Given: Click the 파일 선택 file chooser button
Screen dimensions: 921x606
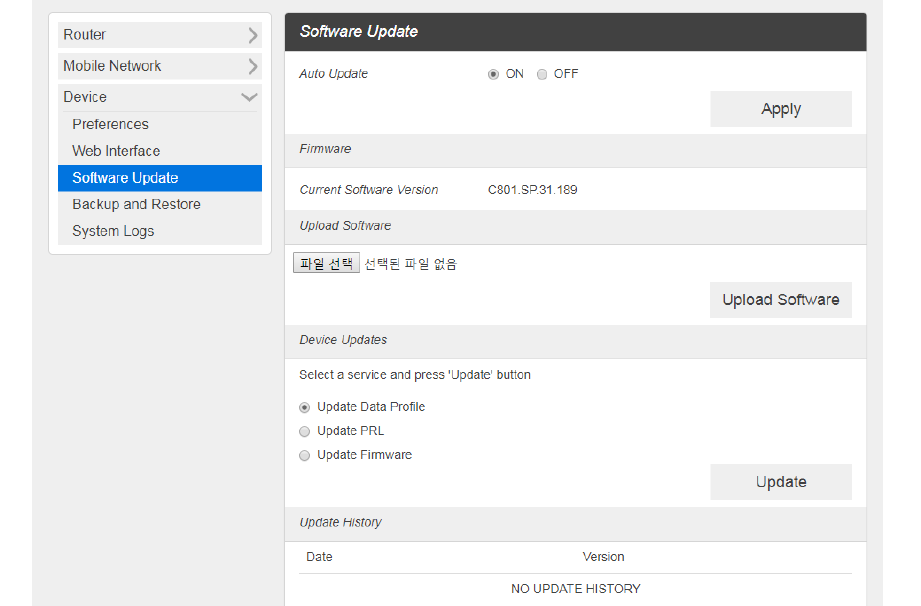Looking at the screenshot, I should point(326,264).
